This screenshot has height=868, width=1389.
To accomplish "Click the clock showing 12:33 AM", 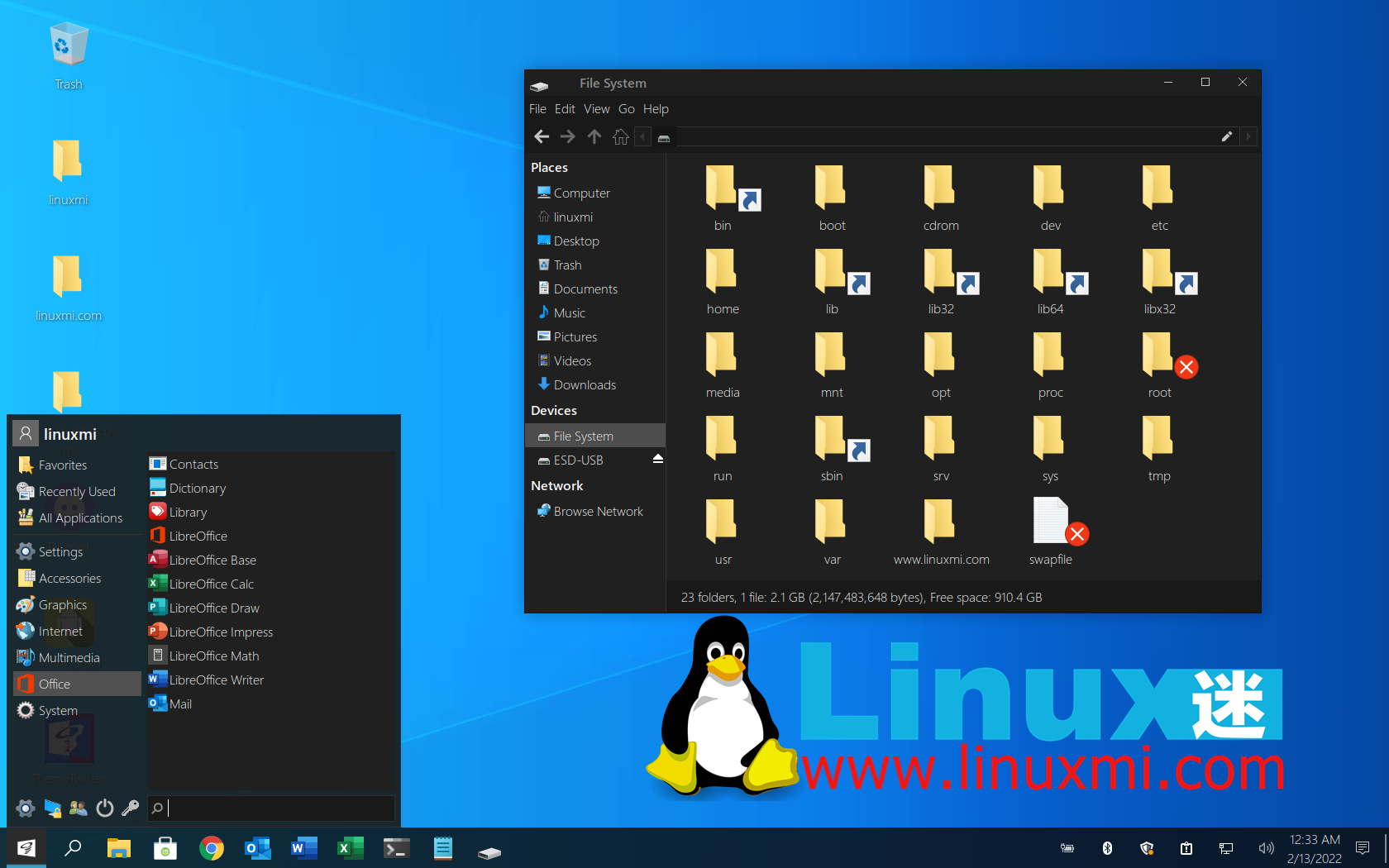I will (1315, 840).
